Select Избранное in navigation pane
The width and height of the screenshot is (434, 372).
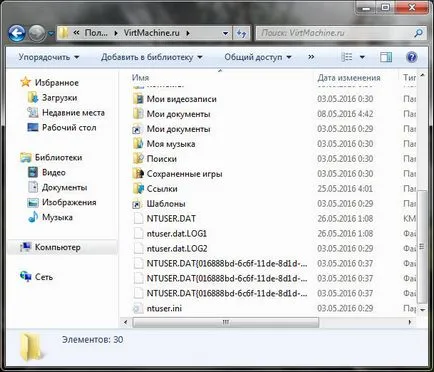(x=49, y=82)
